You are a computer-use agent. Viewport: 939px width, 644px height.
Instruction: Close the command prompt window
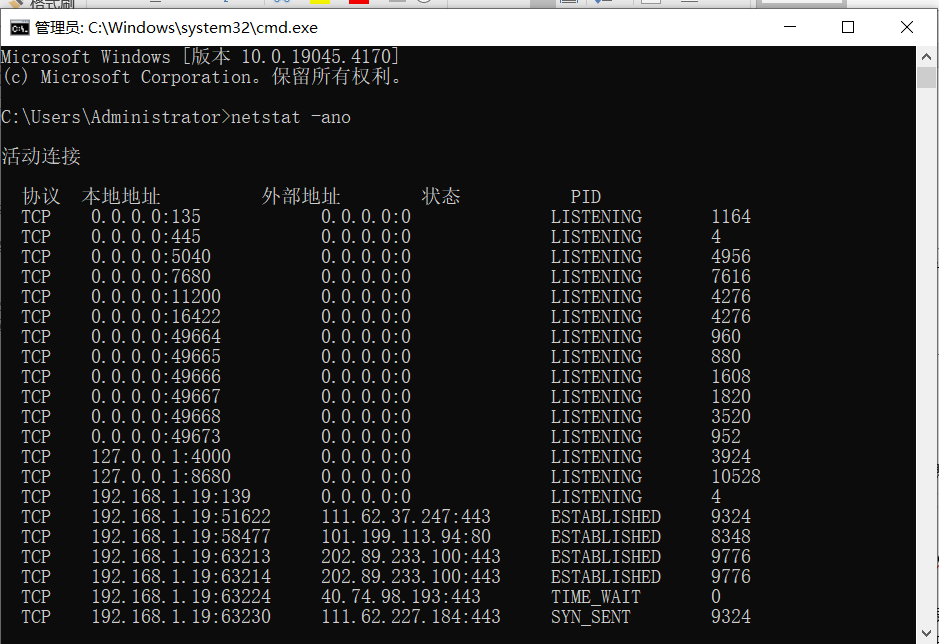[x=907, y=27]
